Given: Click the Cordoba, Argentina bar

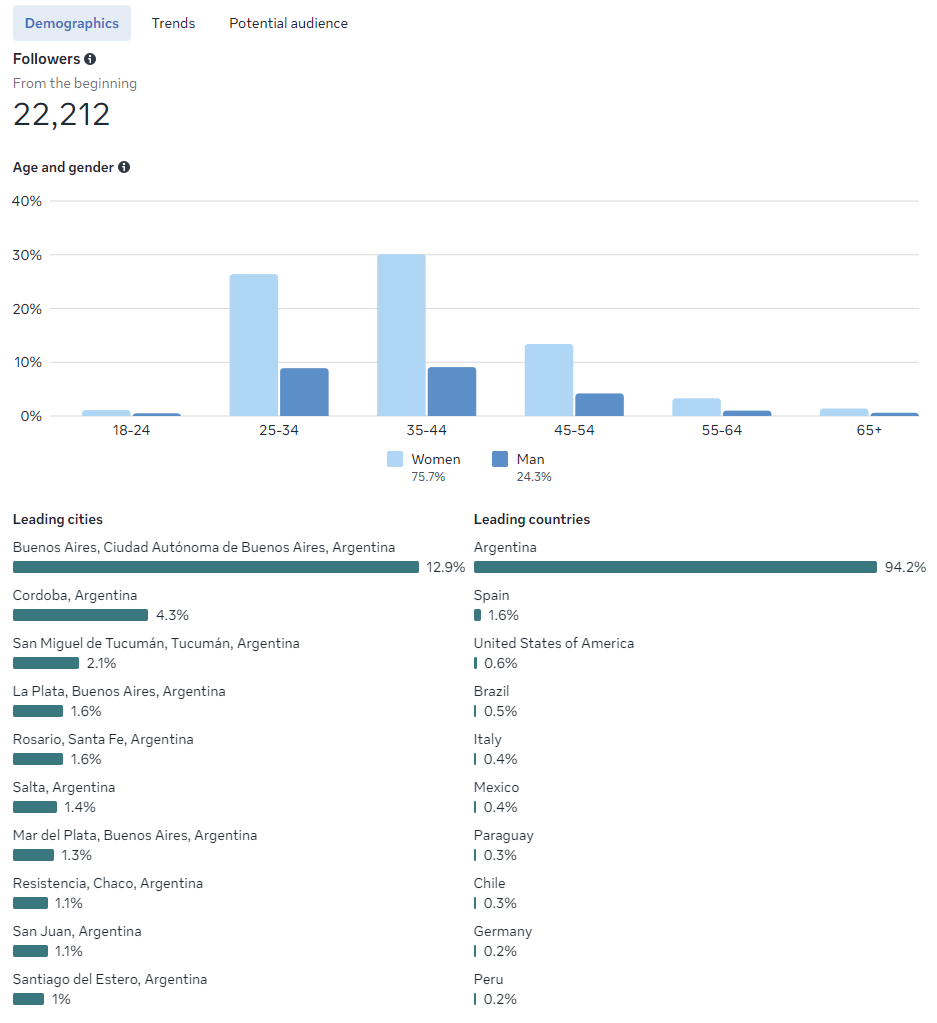Looking at the screenshot, I should [x=80, y=615].
